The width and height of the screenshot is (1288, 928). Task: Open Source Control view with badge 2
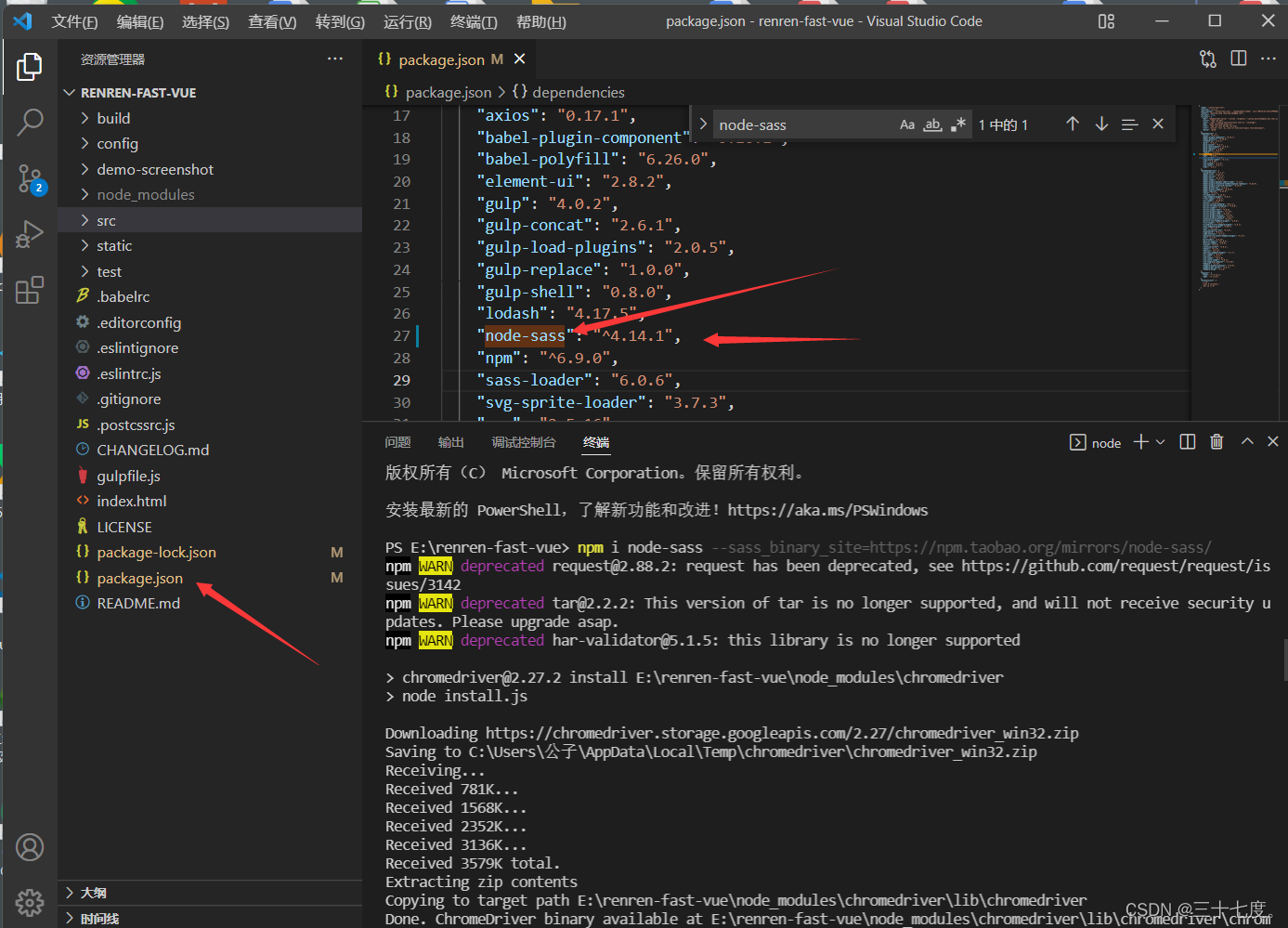[x=30, y=178]
